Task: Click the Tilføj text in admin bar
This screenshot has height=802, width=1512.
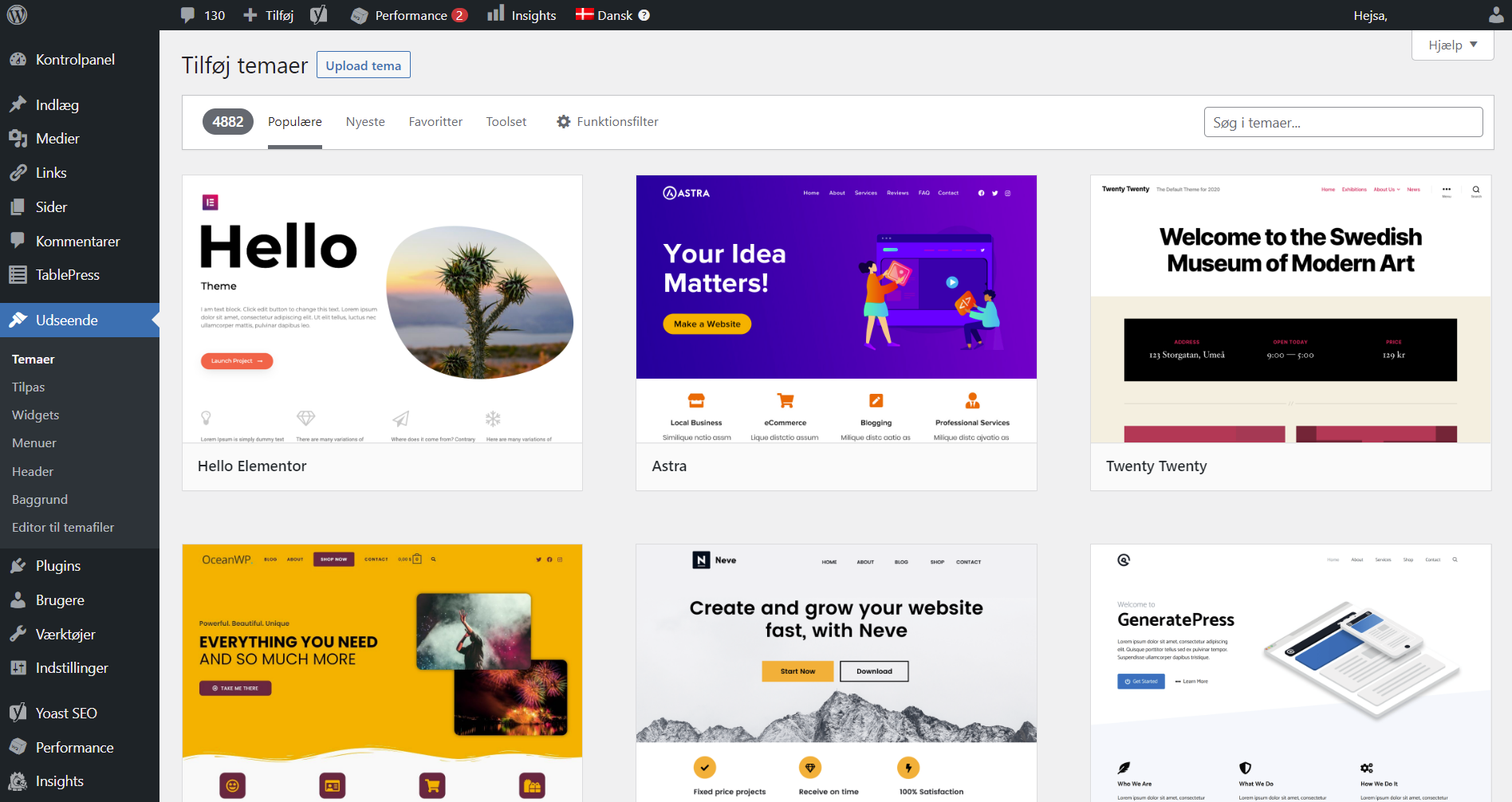Action: click(280, 15)
